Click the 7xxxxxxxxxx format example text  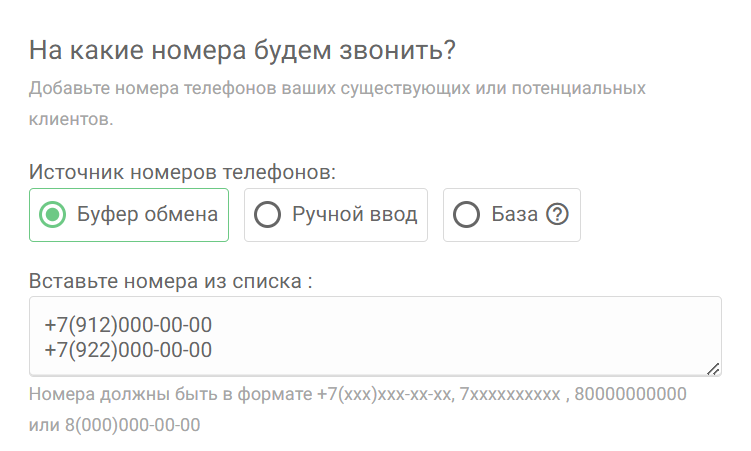tap(510, 395)
